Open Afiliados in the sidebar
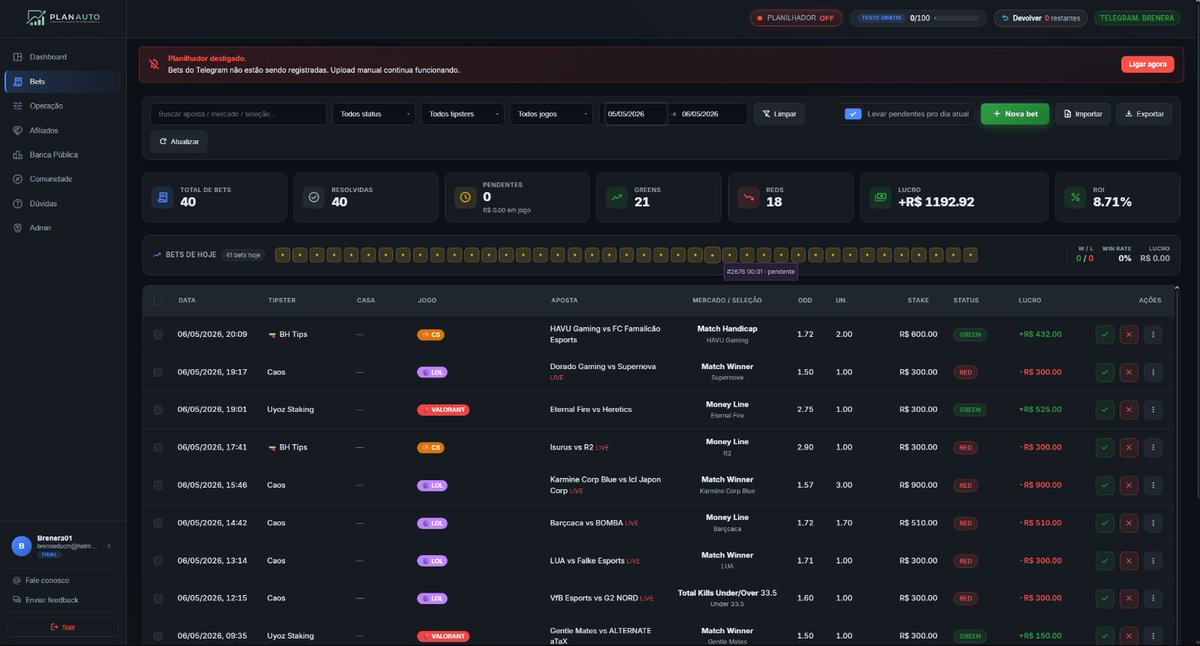Image resolution: width=1200 pixels, height=646 pixels. coord(63,130)
